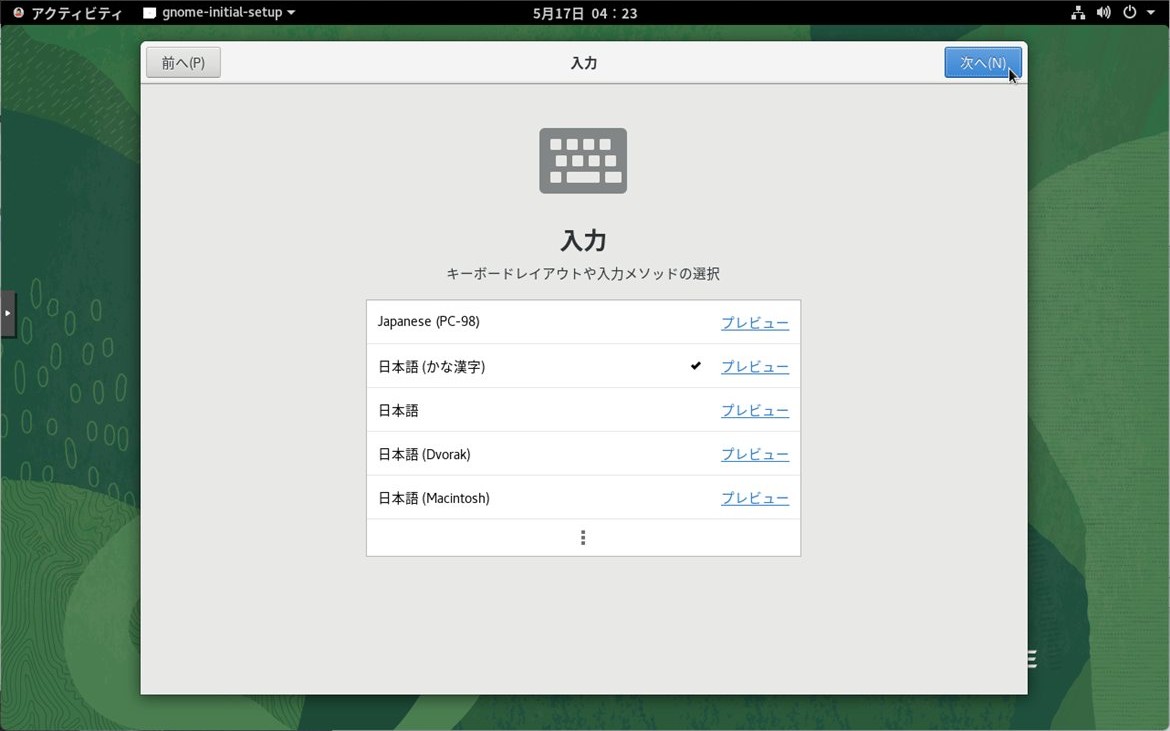Select the 日本語 (Macintosh) layout

coord(583,498)
